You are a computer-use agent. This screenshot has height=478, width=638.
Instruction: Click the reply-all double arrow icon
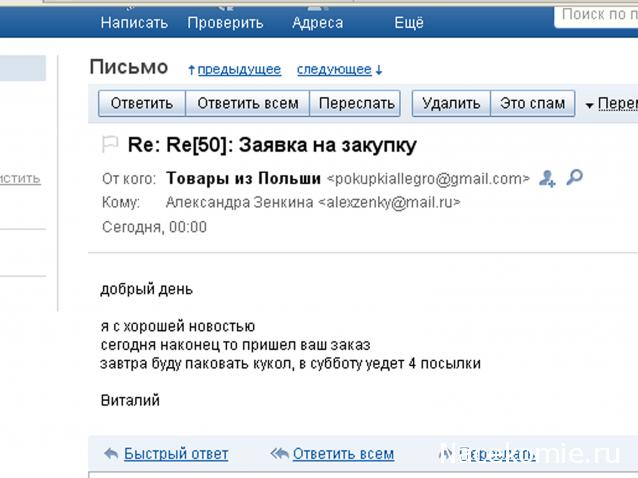pyautogui.click(x=279, y=454)
